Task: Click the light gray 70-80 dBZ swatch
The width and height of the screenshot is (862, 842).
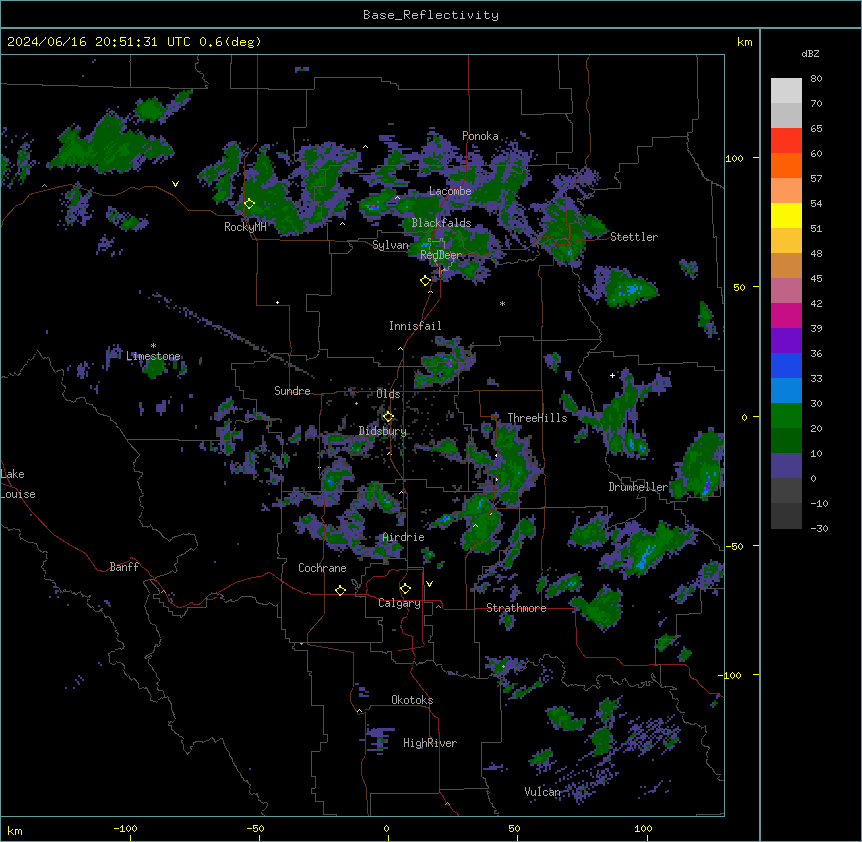Action: point(786,91)
